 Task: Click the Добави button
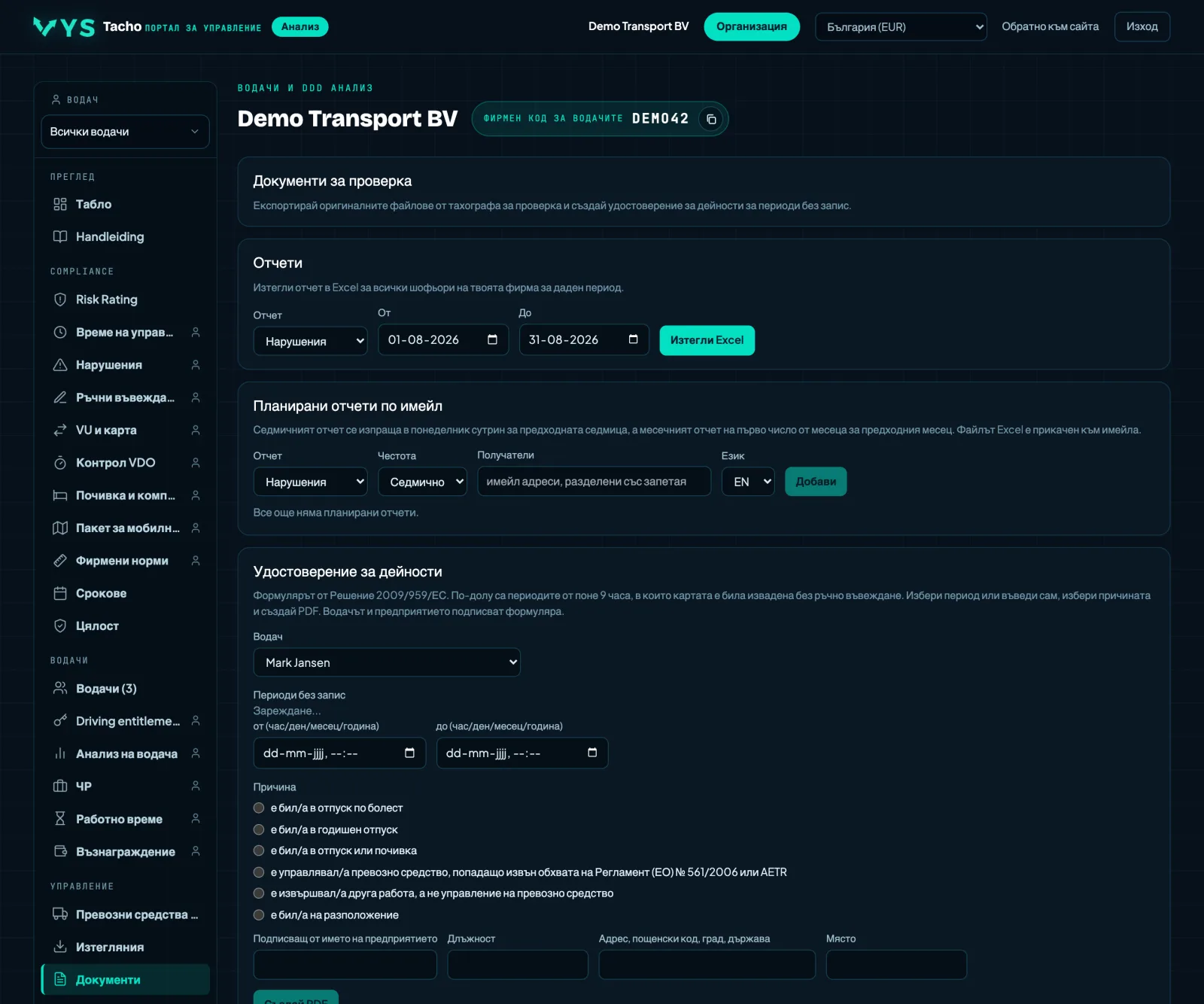(x=816, y=482)
